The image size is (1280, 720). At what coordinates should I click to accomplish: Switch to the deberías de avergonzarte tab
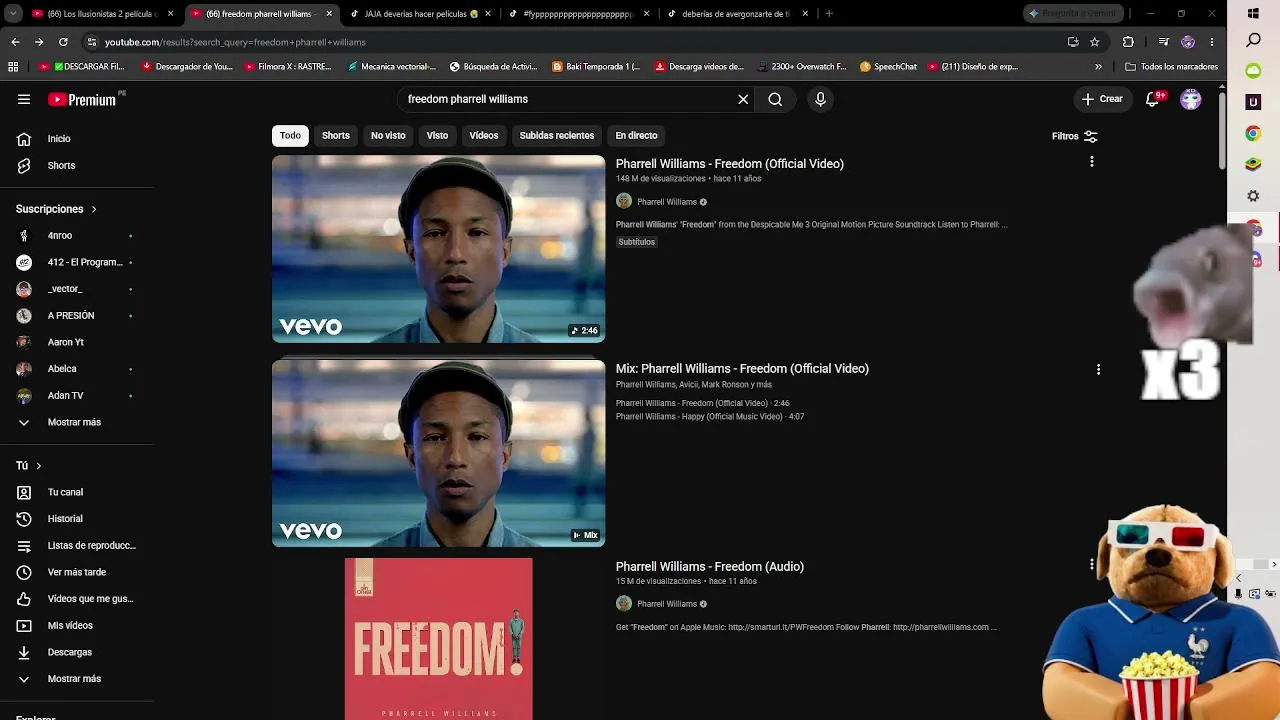coord(738,14)
